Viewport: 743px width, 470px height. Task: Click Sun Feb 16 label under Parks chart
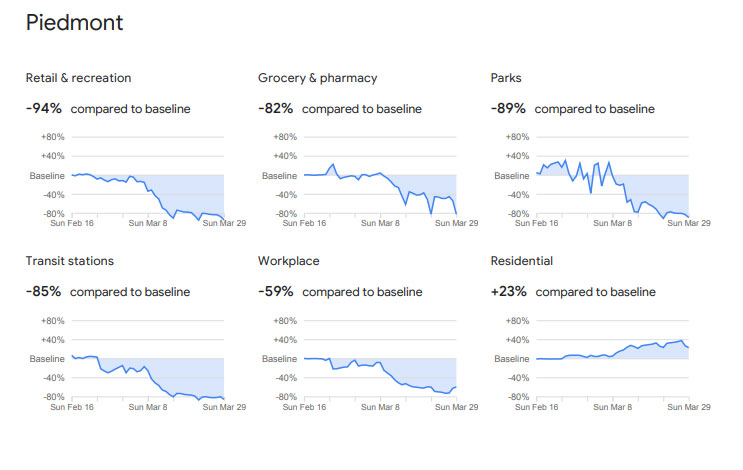tap(536, 223)
